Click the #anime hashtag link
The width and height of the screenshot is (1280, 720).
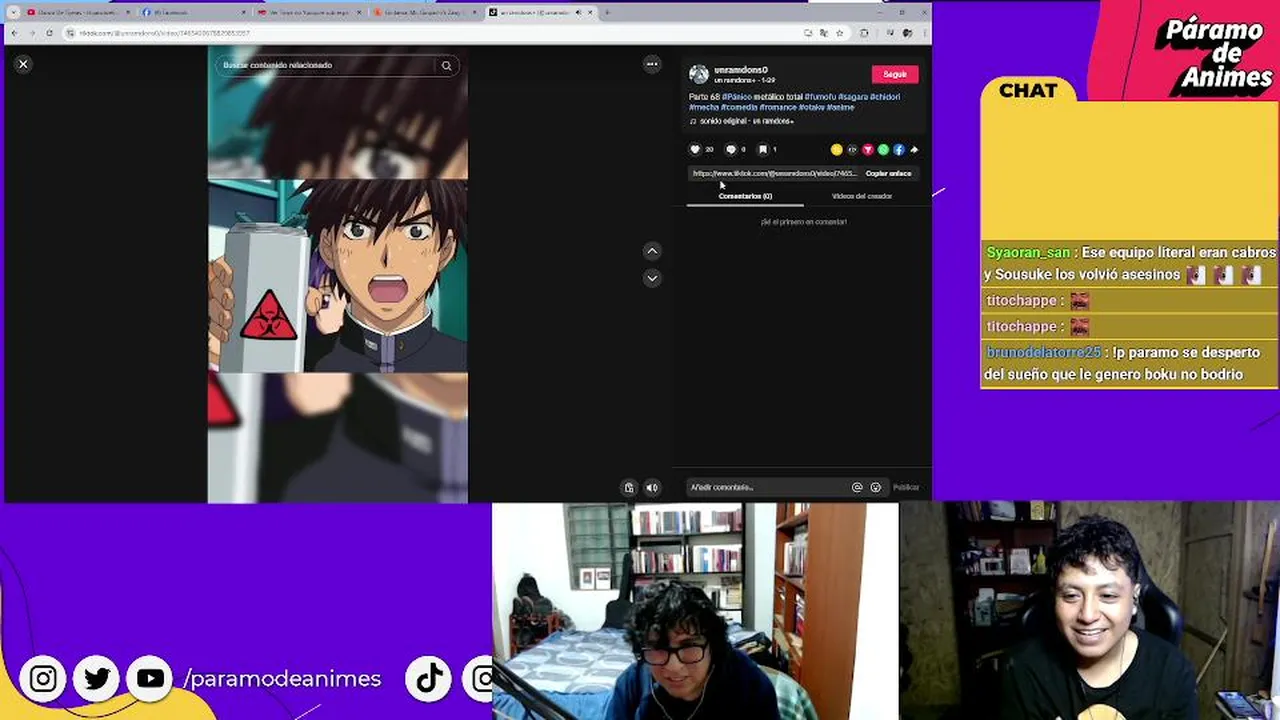point(840,107)
